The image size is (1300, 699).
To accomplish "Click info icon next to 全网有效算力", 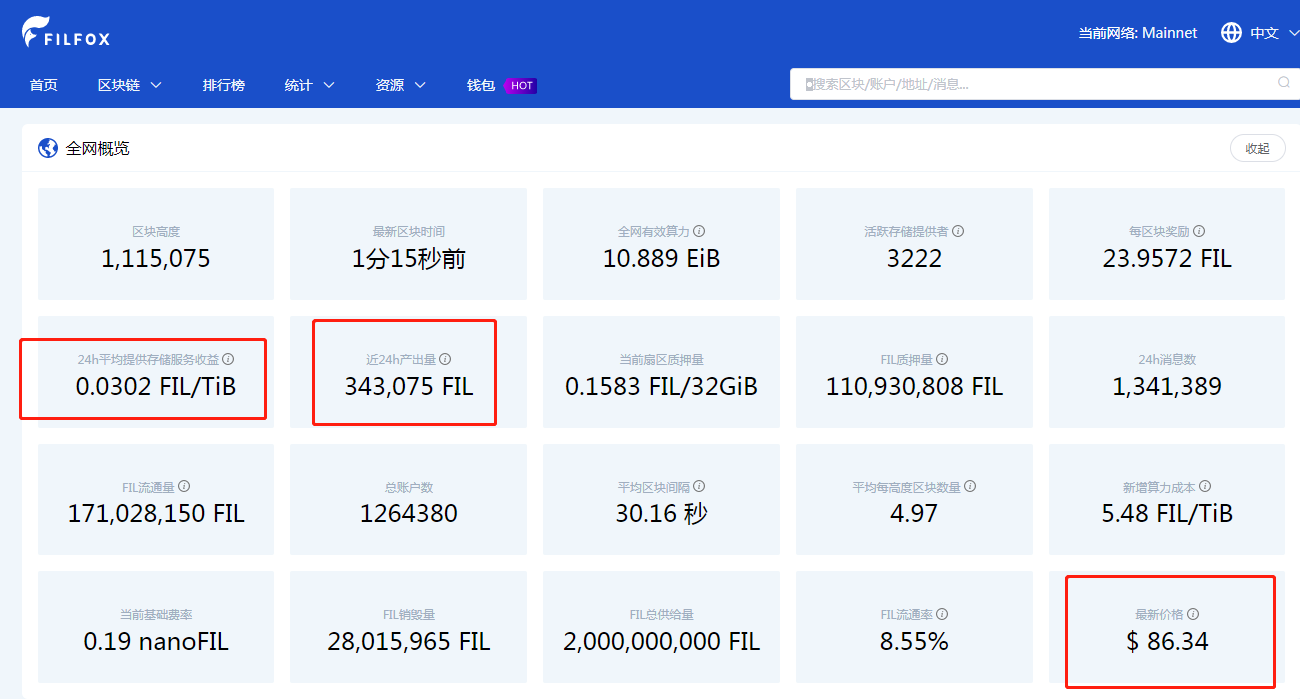I will pos(699,231).
